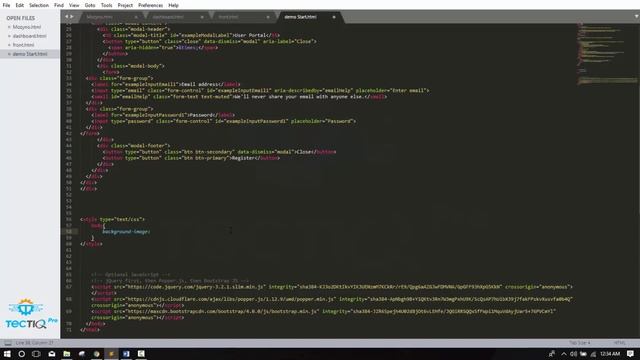Close front.html using its sidebar x icon
Screen dimensions: 640x360
[x=9, y=45]
